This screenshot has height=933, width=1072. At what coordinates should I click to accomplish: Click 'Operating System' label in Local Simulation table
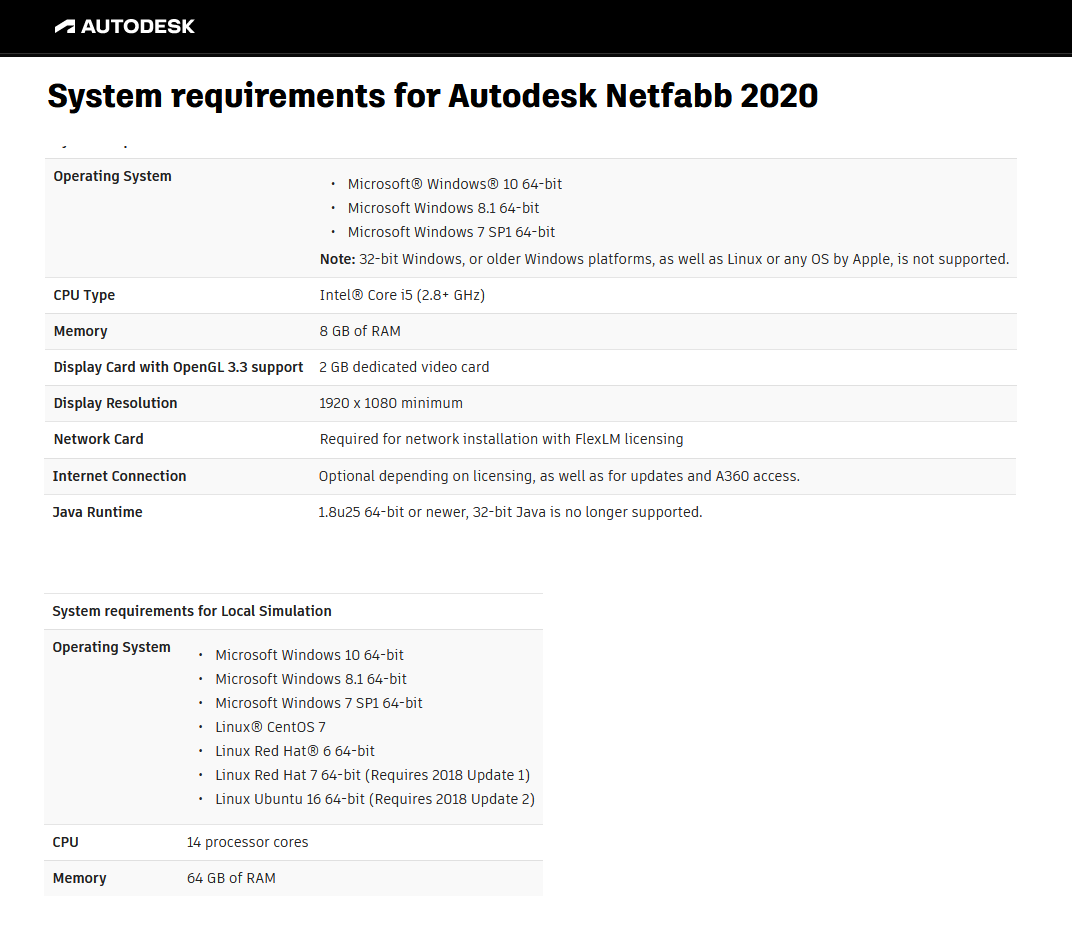(x=111, y=647)
